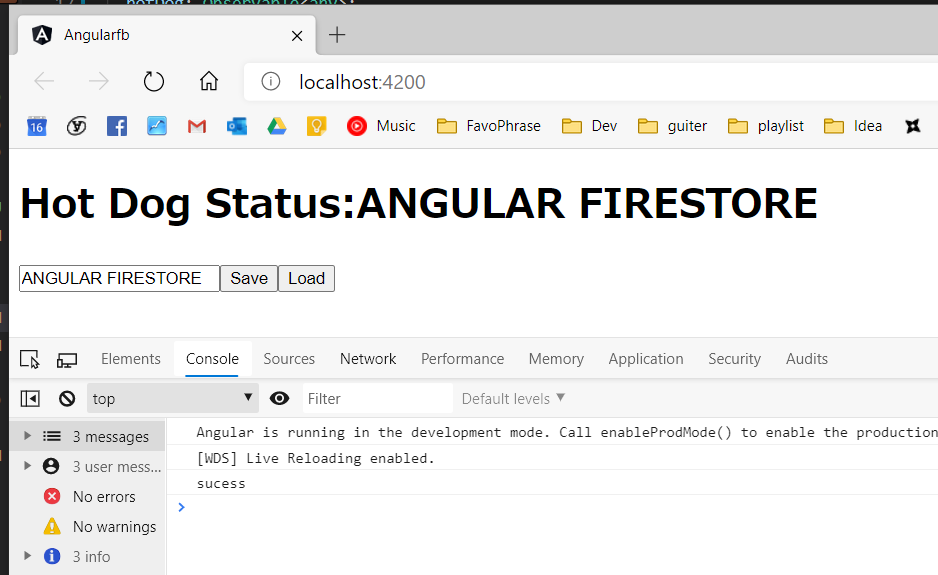Go to browser home page icon
The image size is (938, 575).
coord(208,82)
